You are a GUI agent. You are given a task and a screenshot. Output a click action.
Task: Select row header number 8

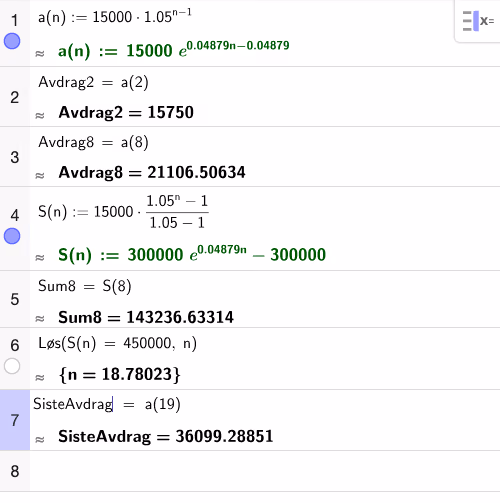[x=15, y=471]
